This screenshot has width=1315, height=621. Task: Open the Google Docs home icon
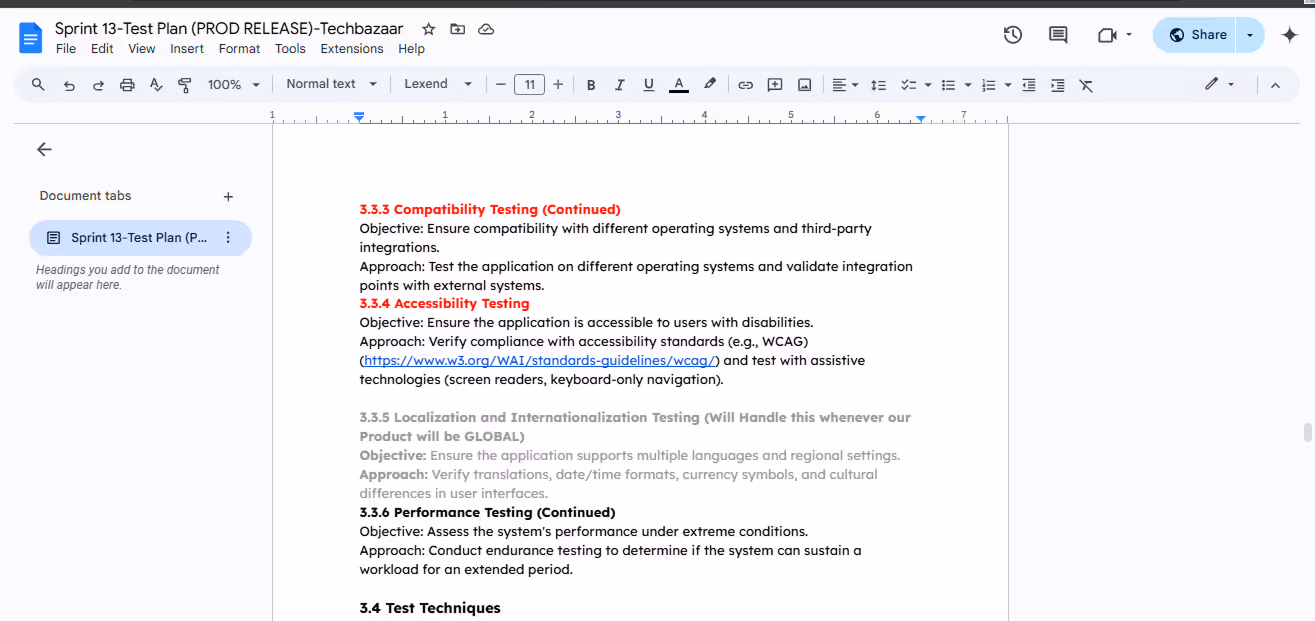pyautogui.click(x=30, y=38)
